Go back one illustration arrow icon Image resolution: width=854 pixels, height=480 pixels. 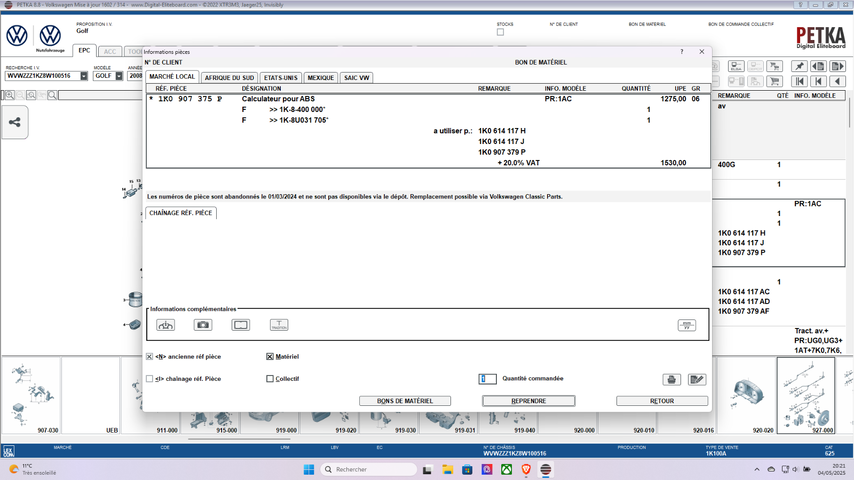837,82
